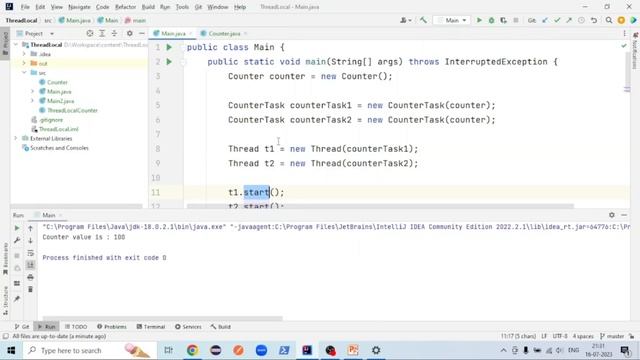Select the Main.java editor tab

[x=173, y=33]
